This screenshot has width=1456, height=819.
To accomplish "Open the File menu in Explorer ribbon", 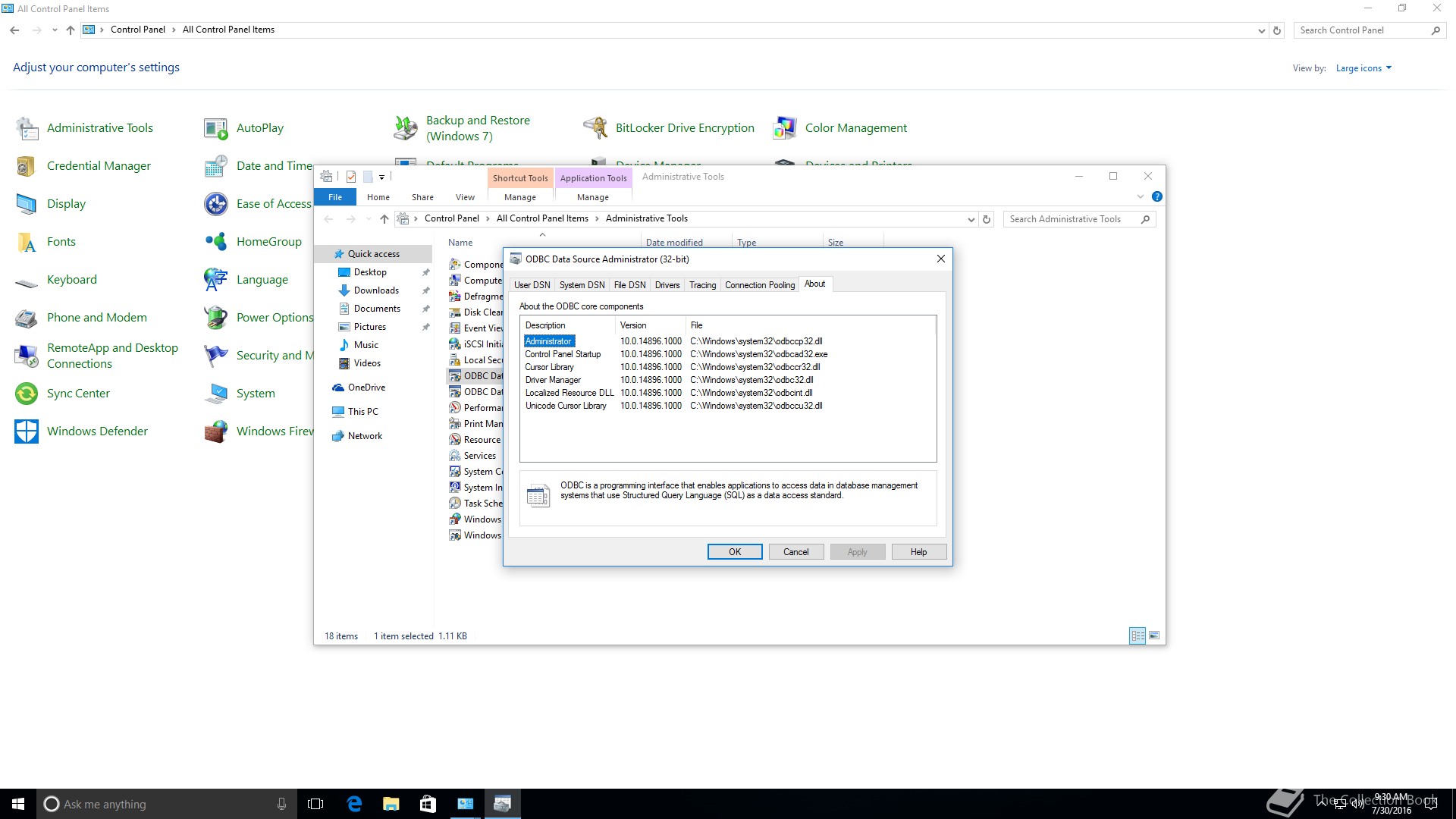I will 335,197.
